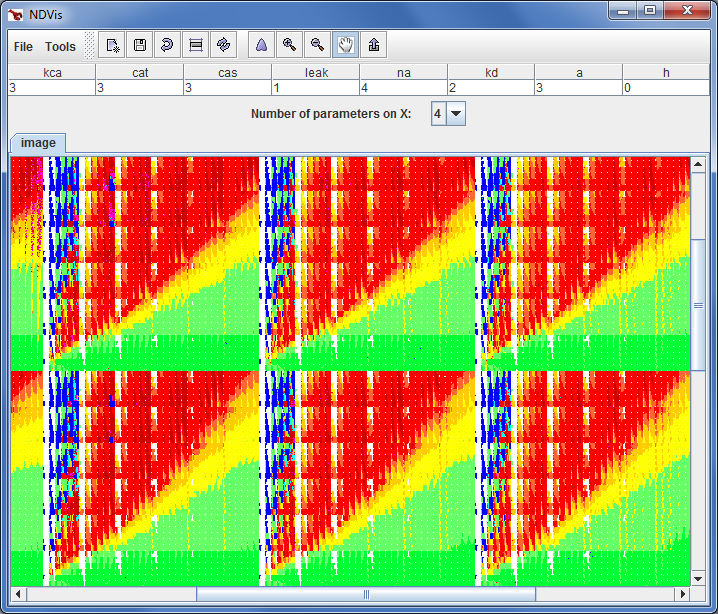Click the cat column header
The height and width of the screenshot is (614, 718).
(140, 72)
